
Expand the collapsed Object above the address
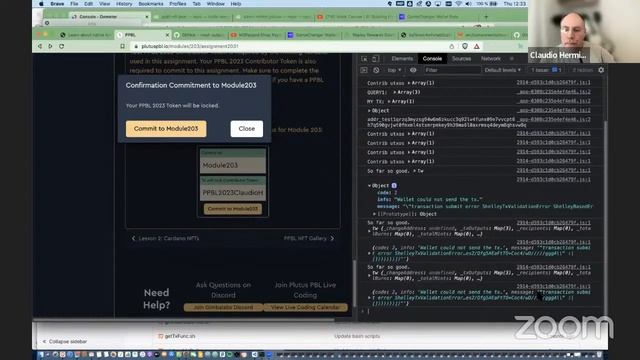coord(378,111)
